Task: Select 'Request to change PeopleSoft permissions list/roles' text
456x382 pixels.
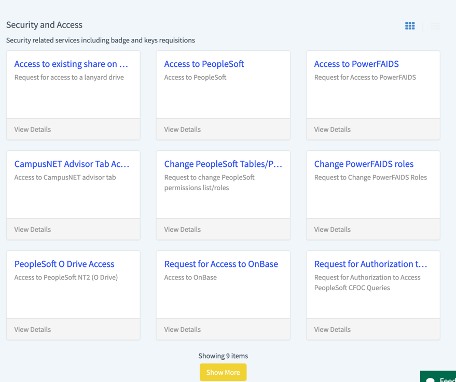Action: pyautogui.click(x=209, y=182)
